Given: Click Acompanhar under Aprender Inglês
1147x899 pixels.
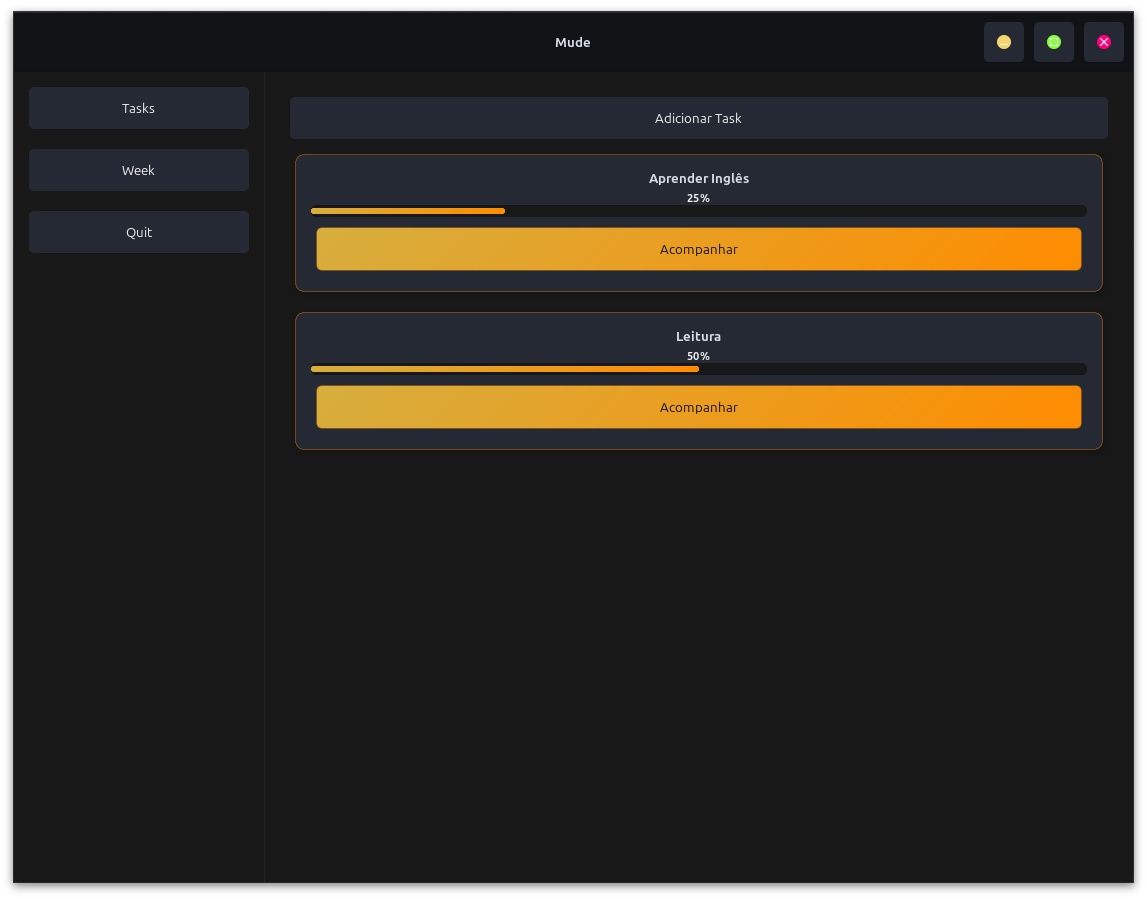Looking at the screenshot, I should click(699, 249).
